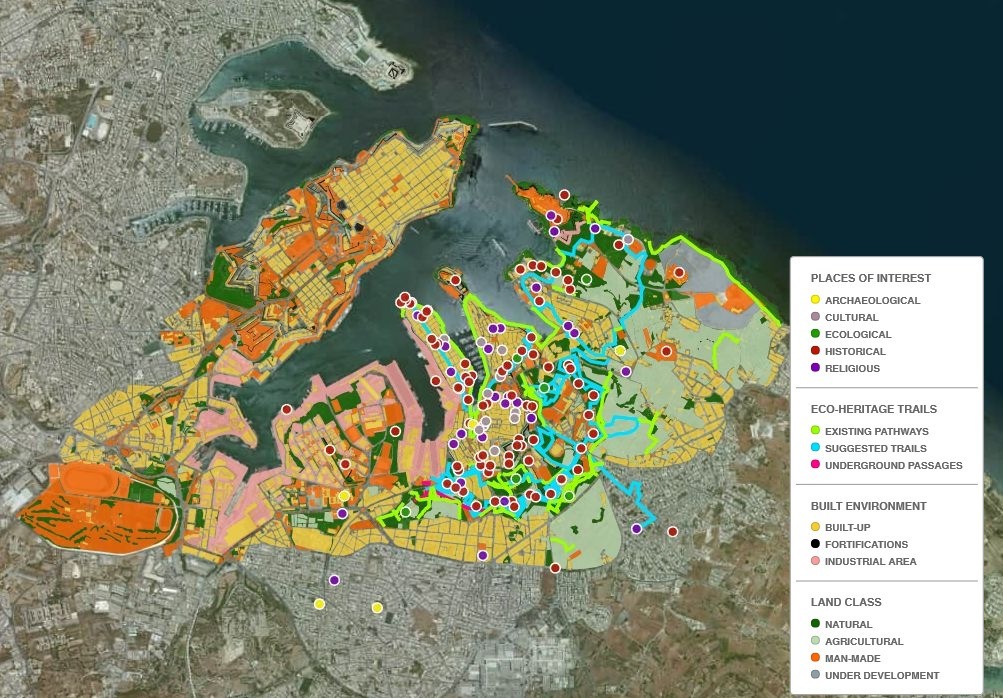The height and width of the screenshot is (698, 1003).
Task: Pick the orange Man-Made color swatch
Action: pos(815,658)
